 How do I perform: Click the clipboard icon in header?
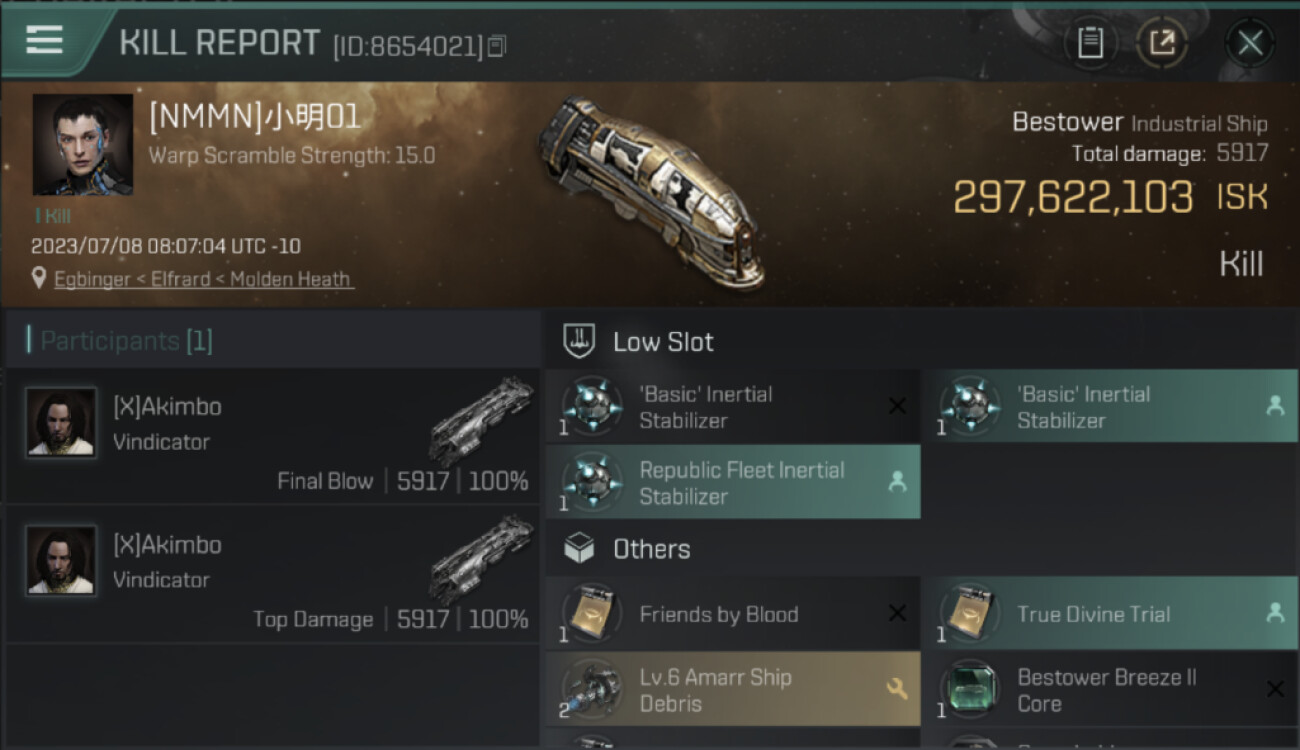[1090, 42]
